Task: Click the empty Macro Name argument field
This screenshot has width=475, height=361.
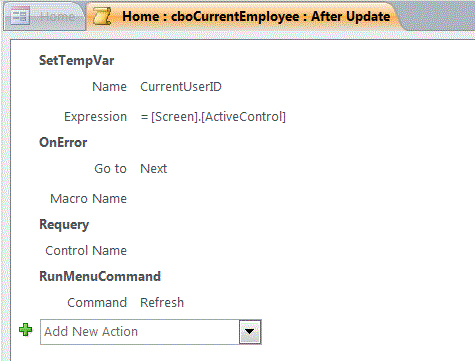Action: point(233,199)
